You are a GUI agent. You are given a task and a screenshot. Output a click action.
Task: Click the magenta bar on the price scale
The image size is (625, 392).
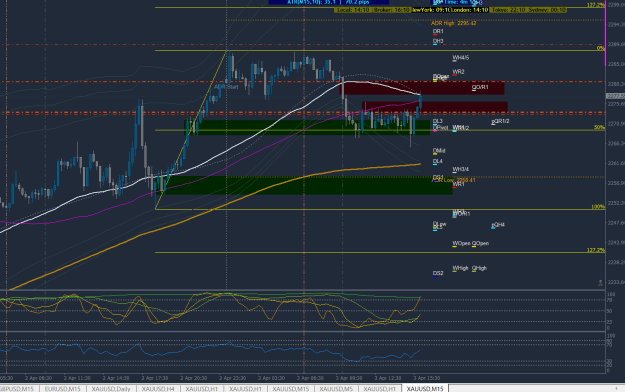click(605, 34)
